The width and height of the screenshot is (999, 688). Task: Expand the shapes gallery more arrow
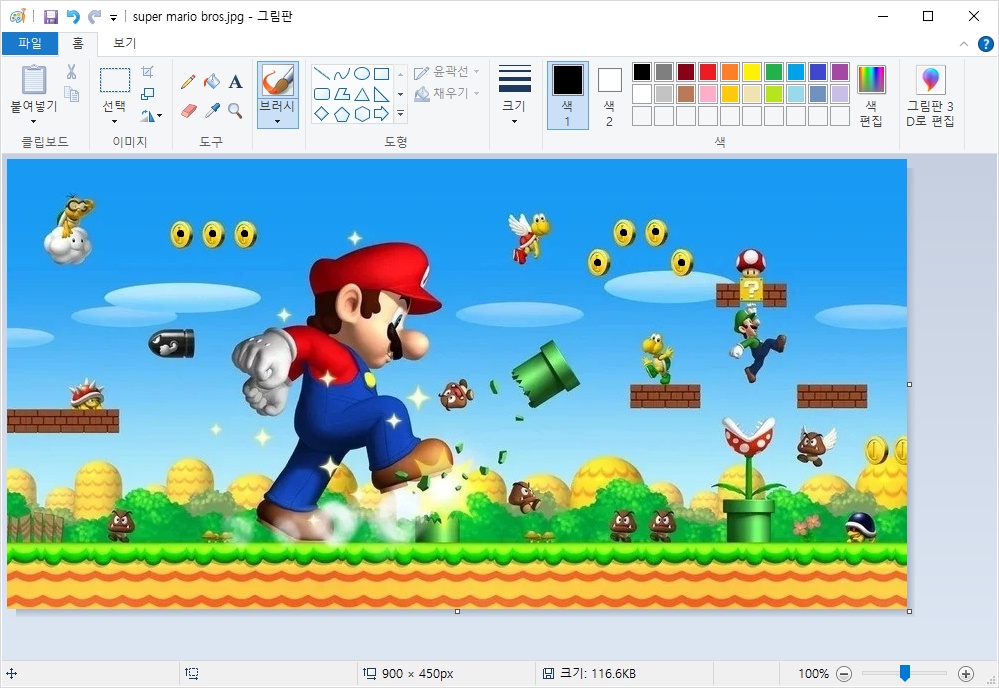click(x=401, y=114)
